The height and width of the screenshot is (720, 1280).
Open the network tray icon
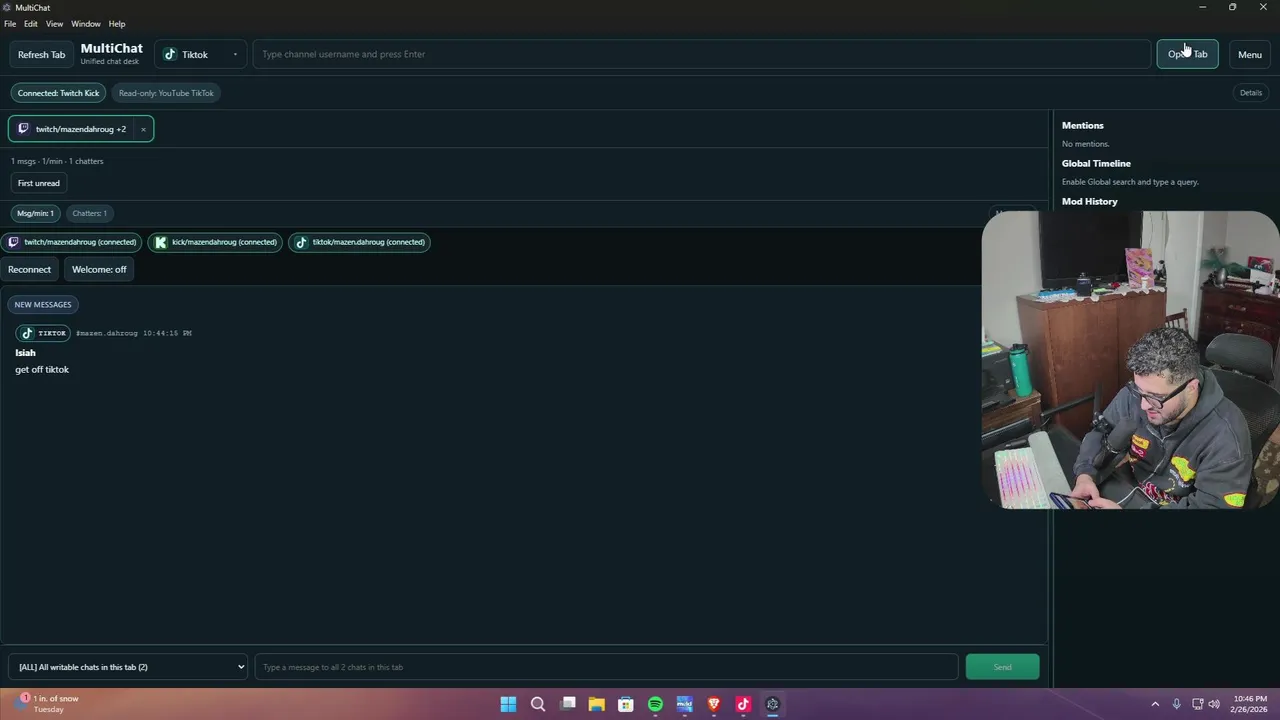pos(1197,704)
